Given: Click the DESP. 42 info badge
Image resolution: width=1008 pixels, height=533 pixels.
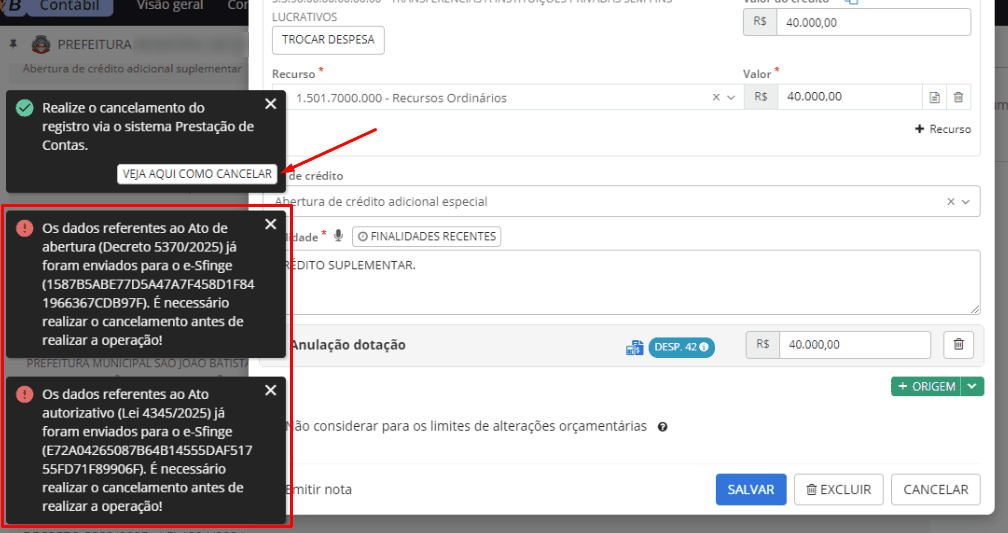Looking at the screenshot, I should 681,347.
